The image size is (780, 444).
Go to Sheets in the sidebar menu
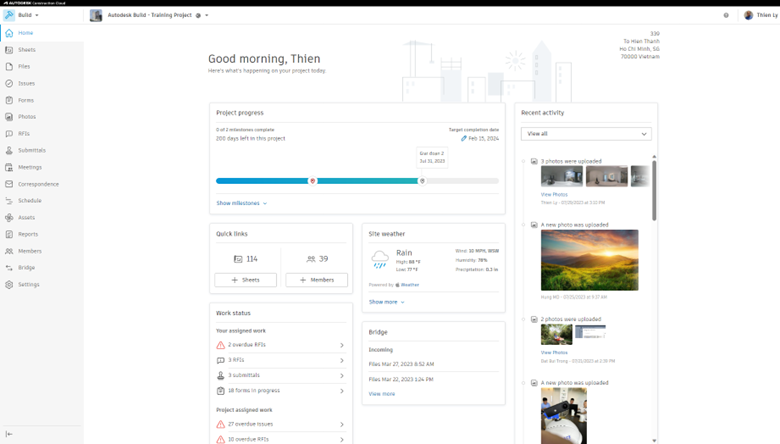(27, 50)
